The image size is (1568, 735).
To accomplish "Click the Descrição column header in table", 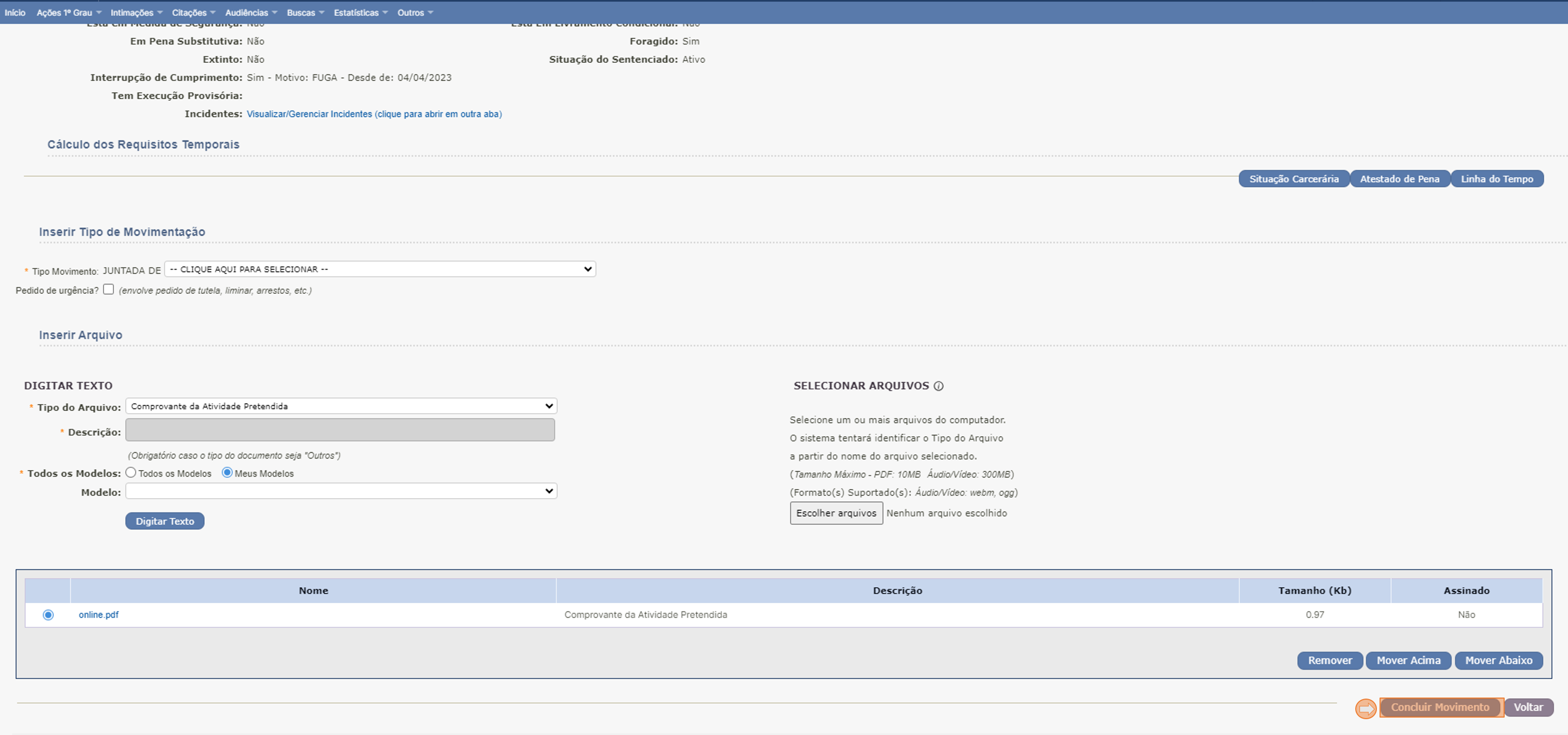I will [897, 590].
